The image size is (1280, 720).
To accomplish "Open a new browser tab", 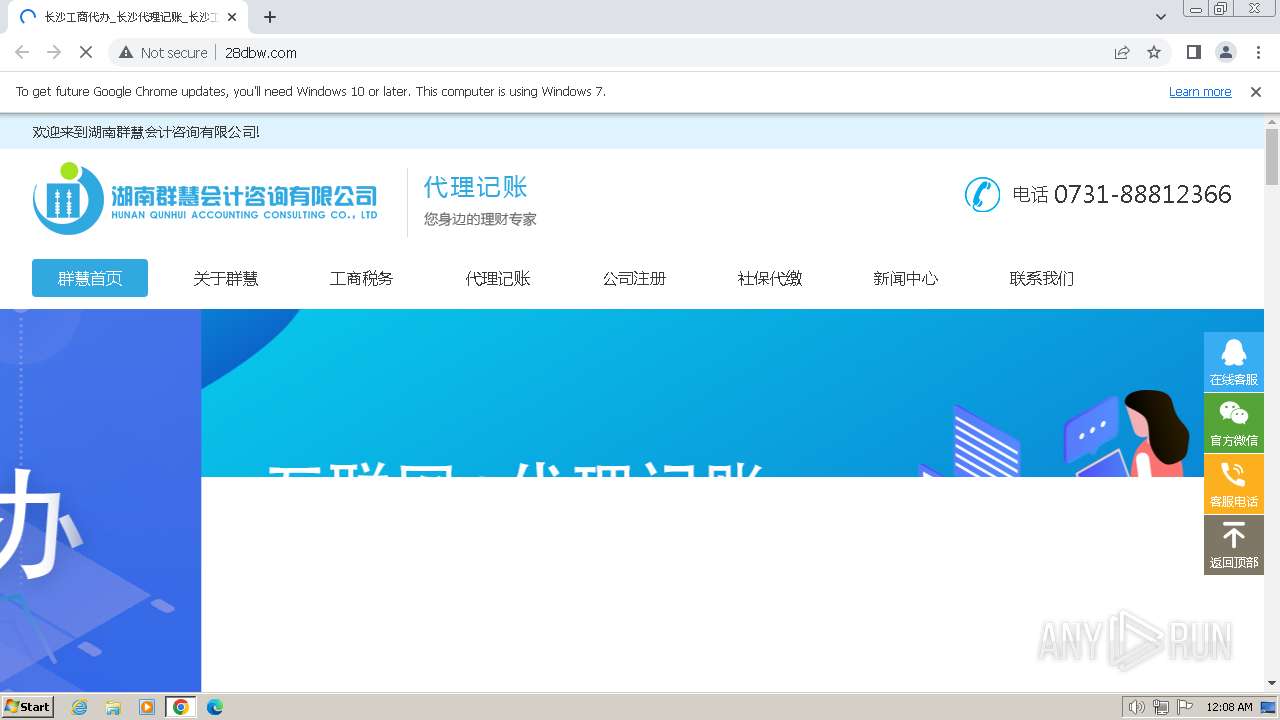I will point(270,17).
